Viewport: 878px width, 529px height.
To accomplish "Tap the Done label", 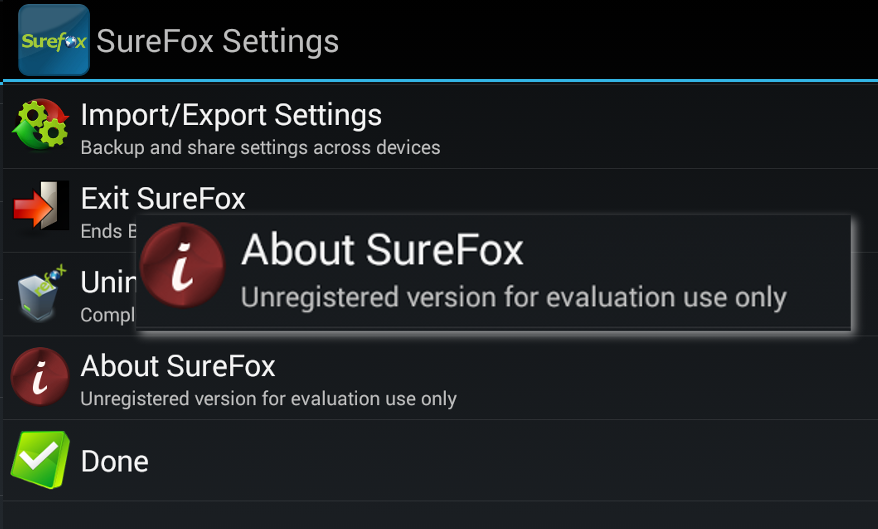I will (115, 462).
